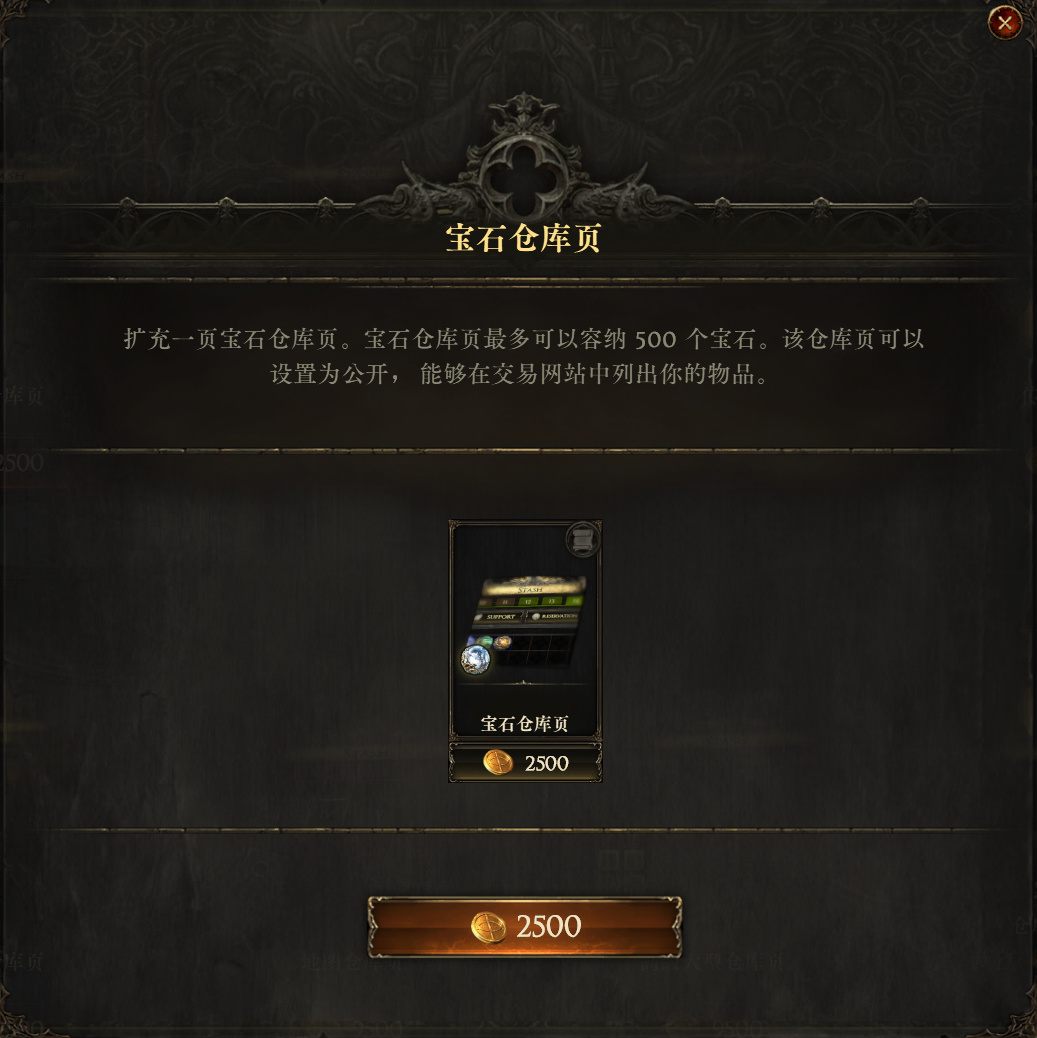
Task: Select brown stash tab 11 in the preview
Action: 505,602
